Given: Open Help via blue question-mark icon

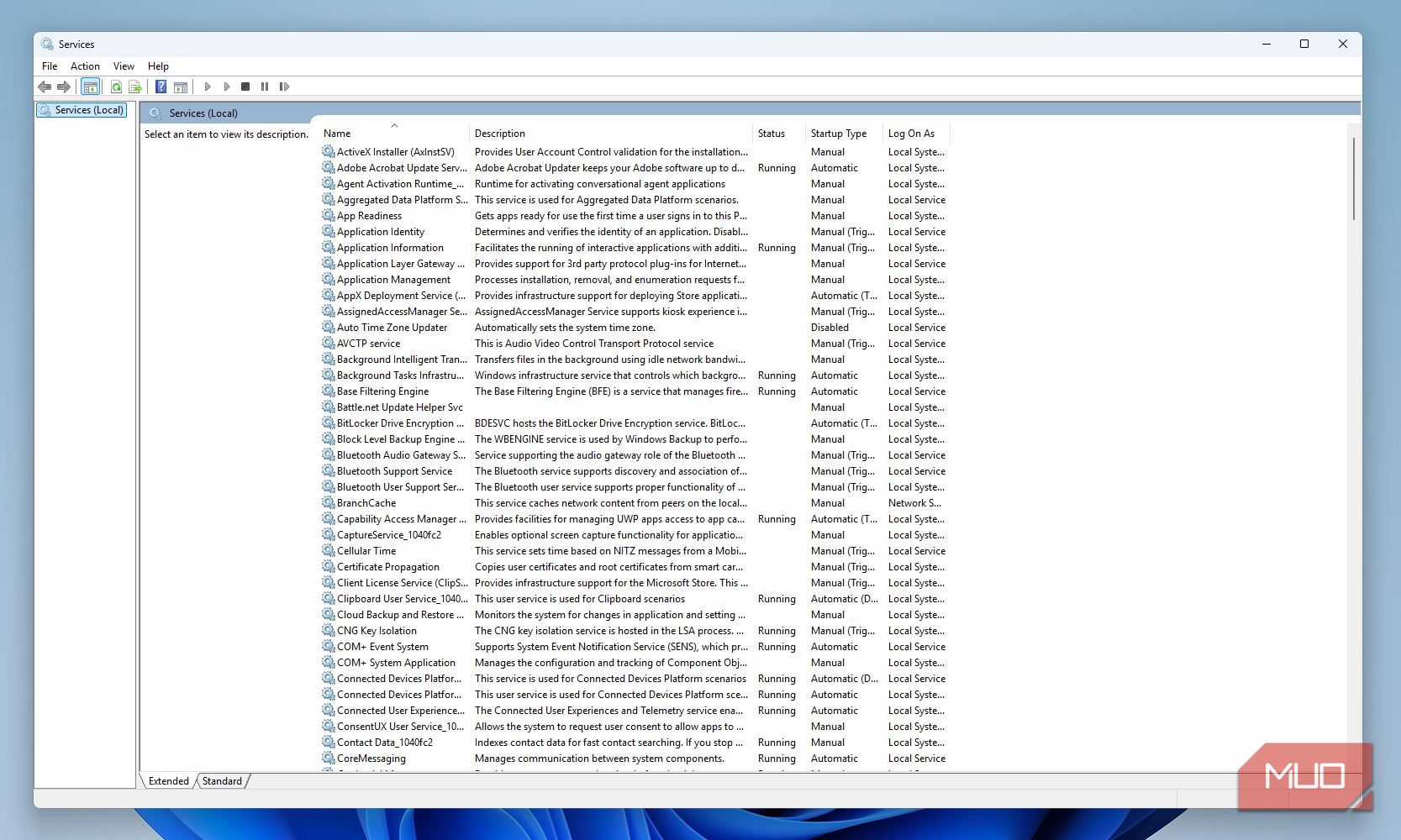Looking at the screenshot, I should click(161, 87).
